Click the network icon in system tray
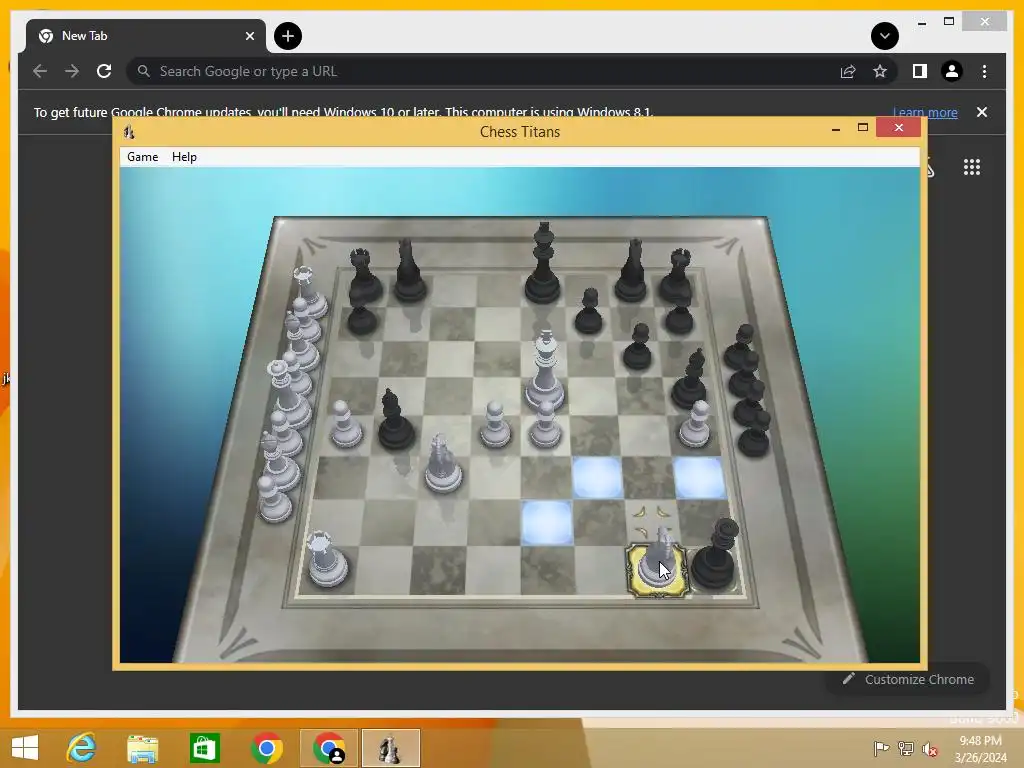 pyautogui.click(x=906, y=748)
